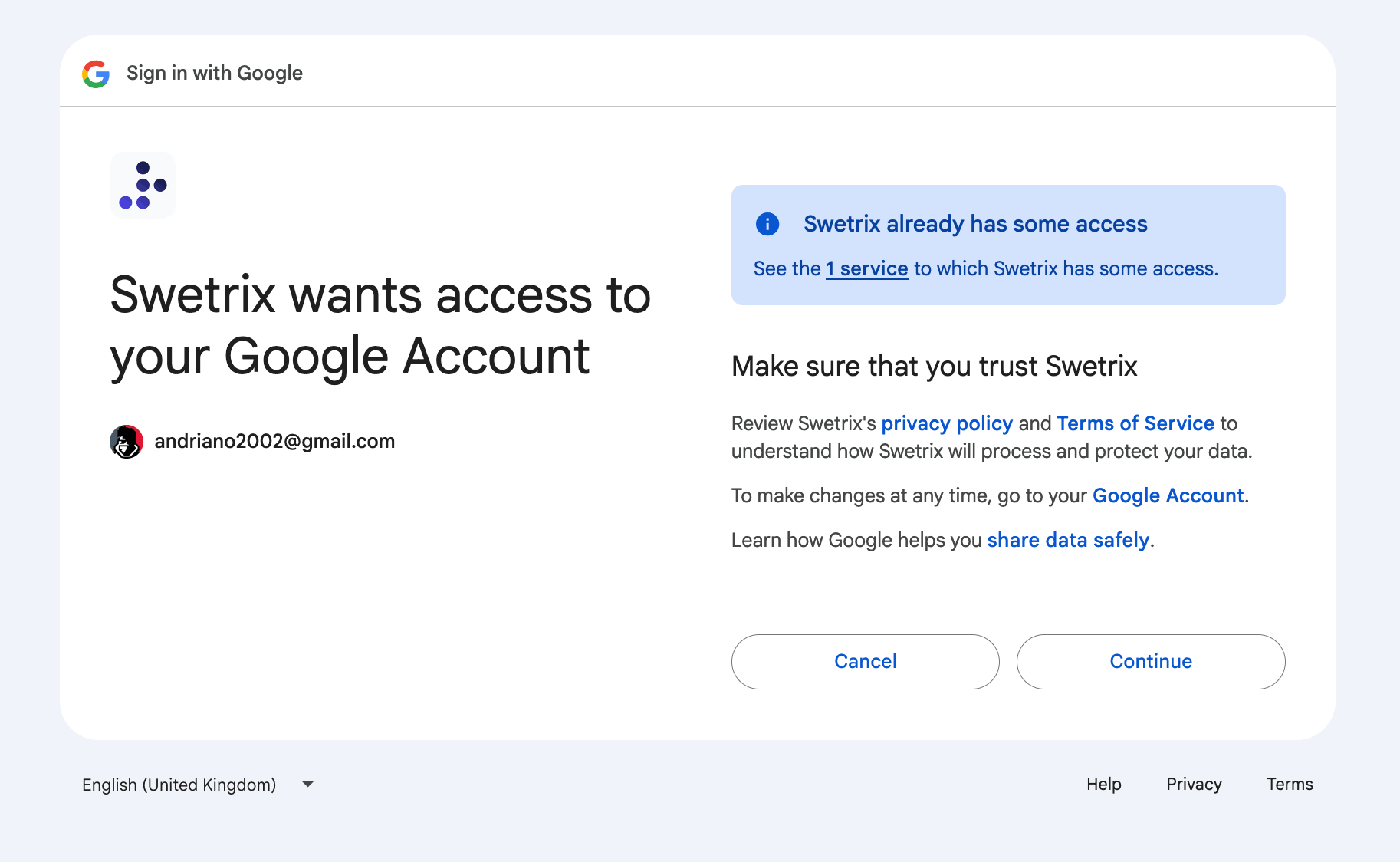Open the Privacy footer link

[1194, 784]
